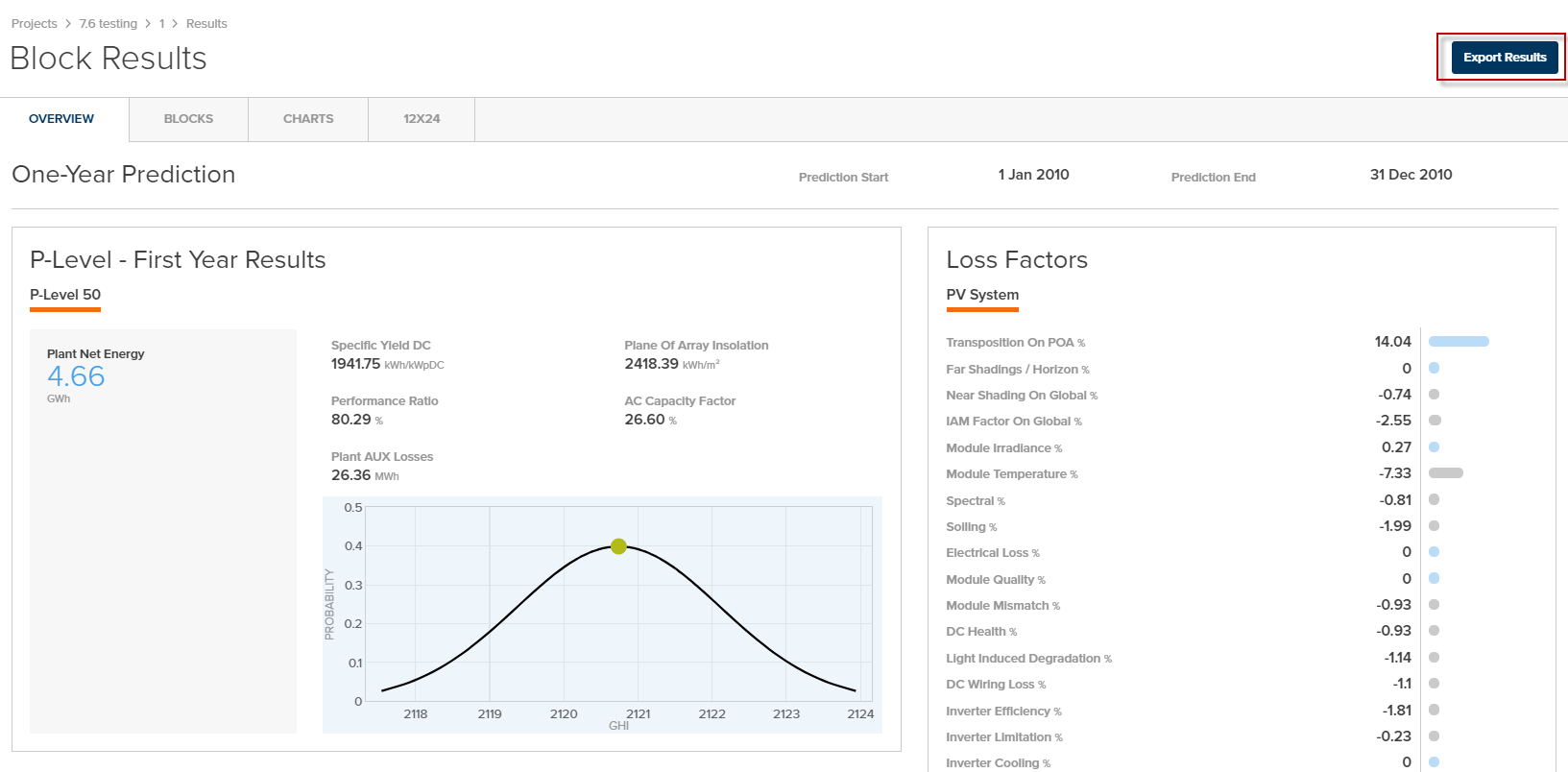This screenshot has height=772, width=1568.
Task: Click the One-Year Prediction heading
Action: 124,175
